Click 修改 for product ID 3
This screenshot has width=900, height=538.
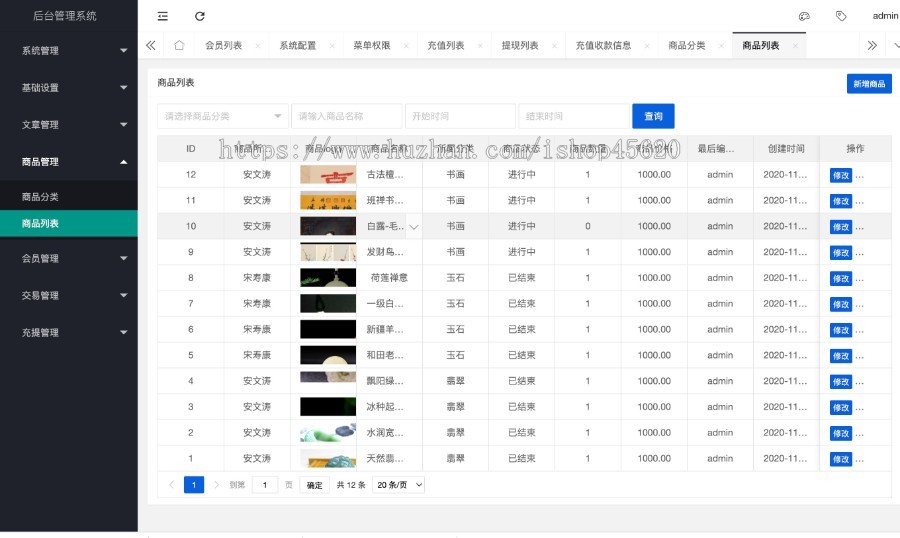tap(841, 408)
